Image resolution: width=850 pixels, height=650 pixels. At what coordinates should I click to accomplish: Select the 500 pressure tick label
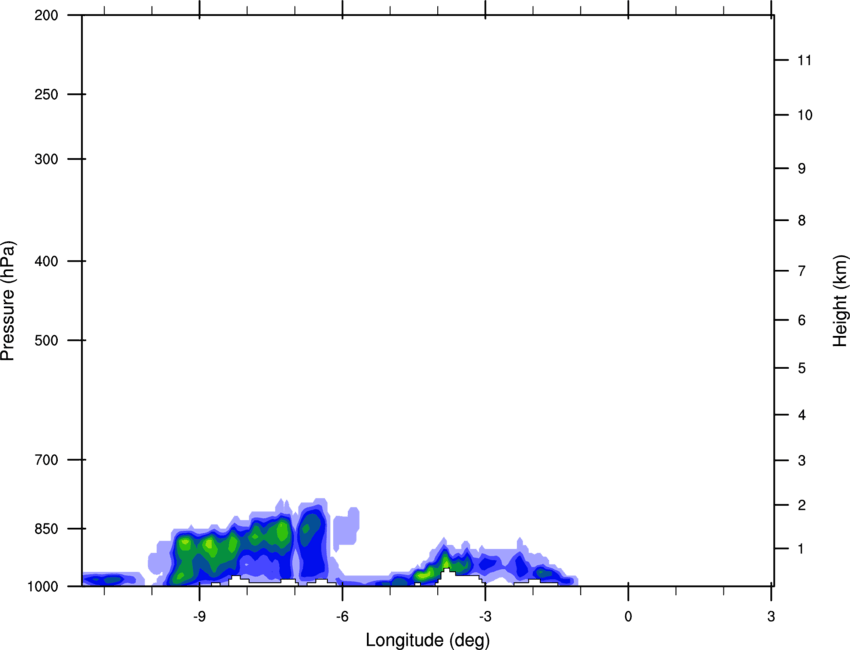click(x=46, y=340)
